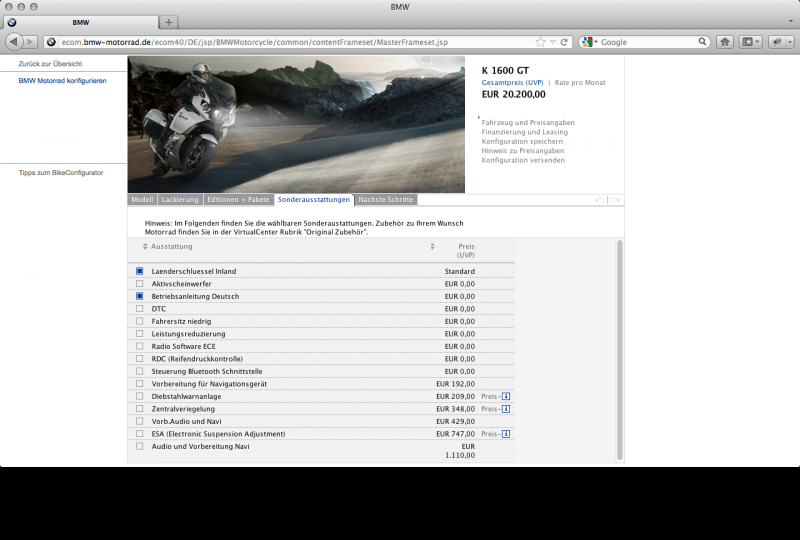Switch to the Modell tab
Screen dimensions: 800x540
(142, 200)
